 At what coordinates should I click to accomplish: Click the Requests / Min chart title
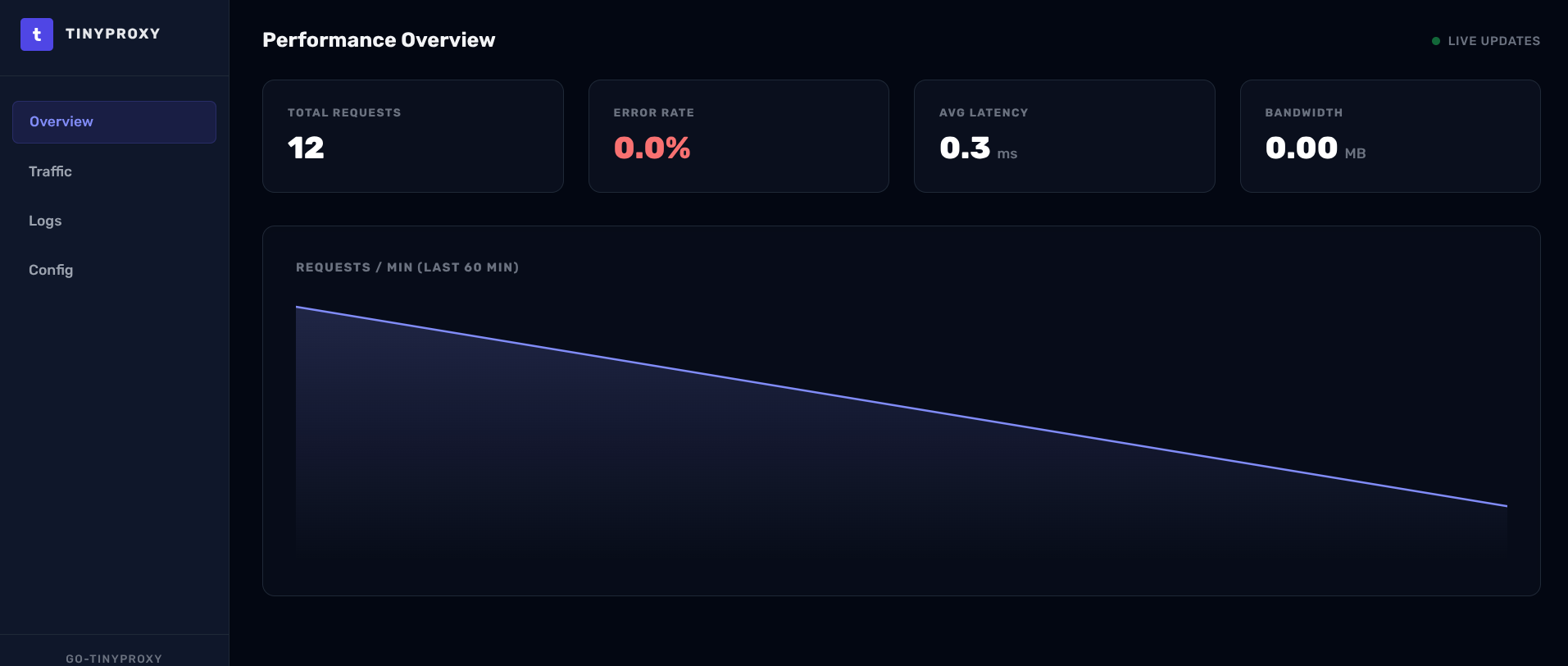(x=407, y=267)
